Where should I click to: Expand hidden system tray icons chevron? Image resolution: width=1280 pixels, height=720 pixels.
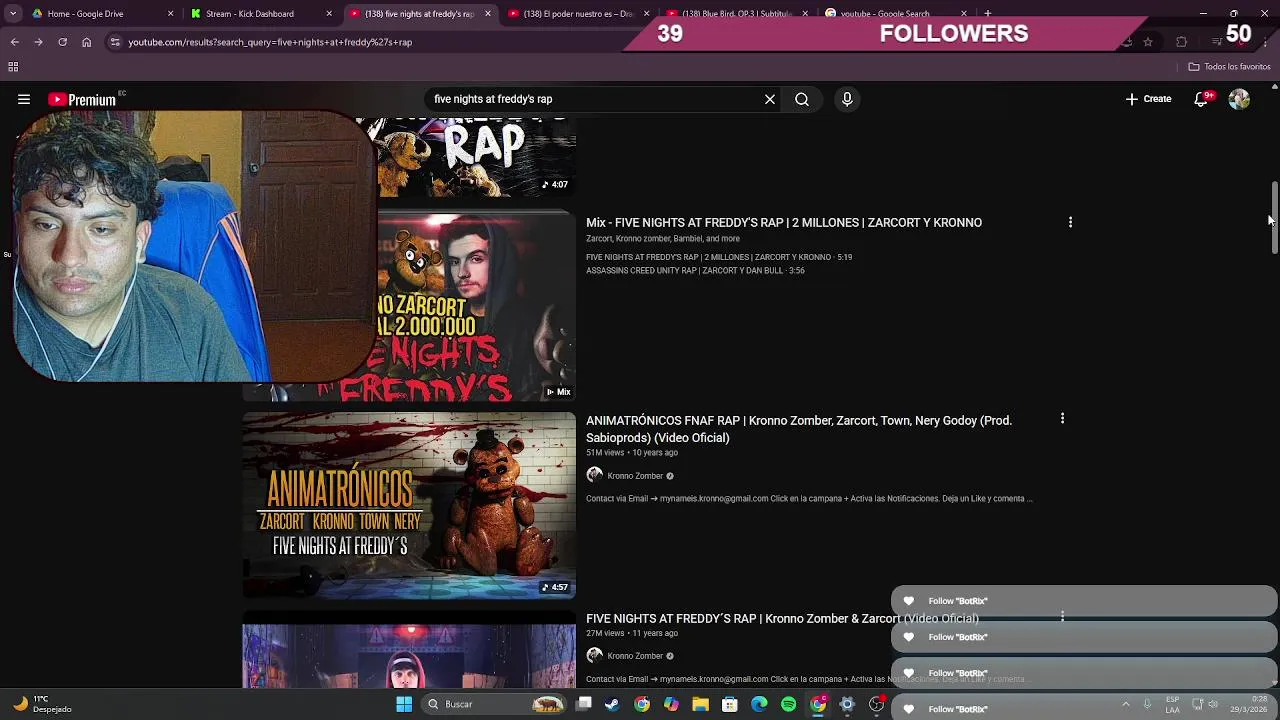(1125, 704)
